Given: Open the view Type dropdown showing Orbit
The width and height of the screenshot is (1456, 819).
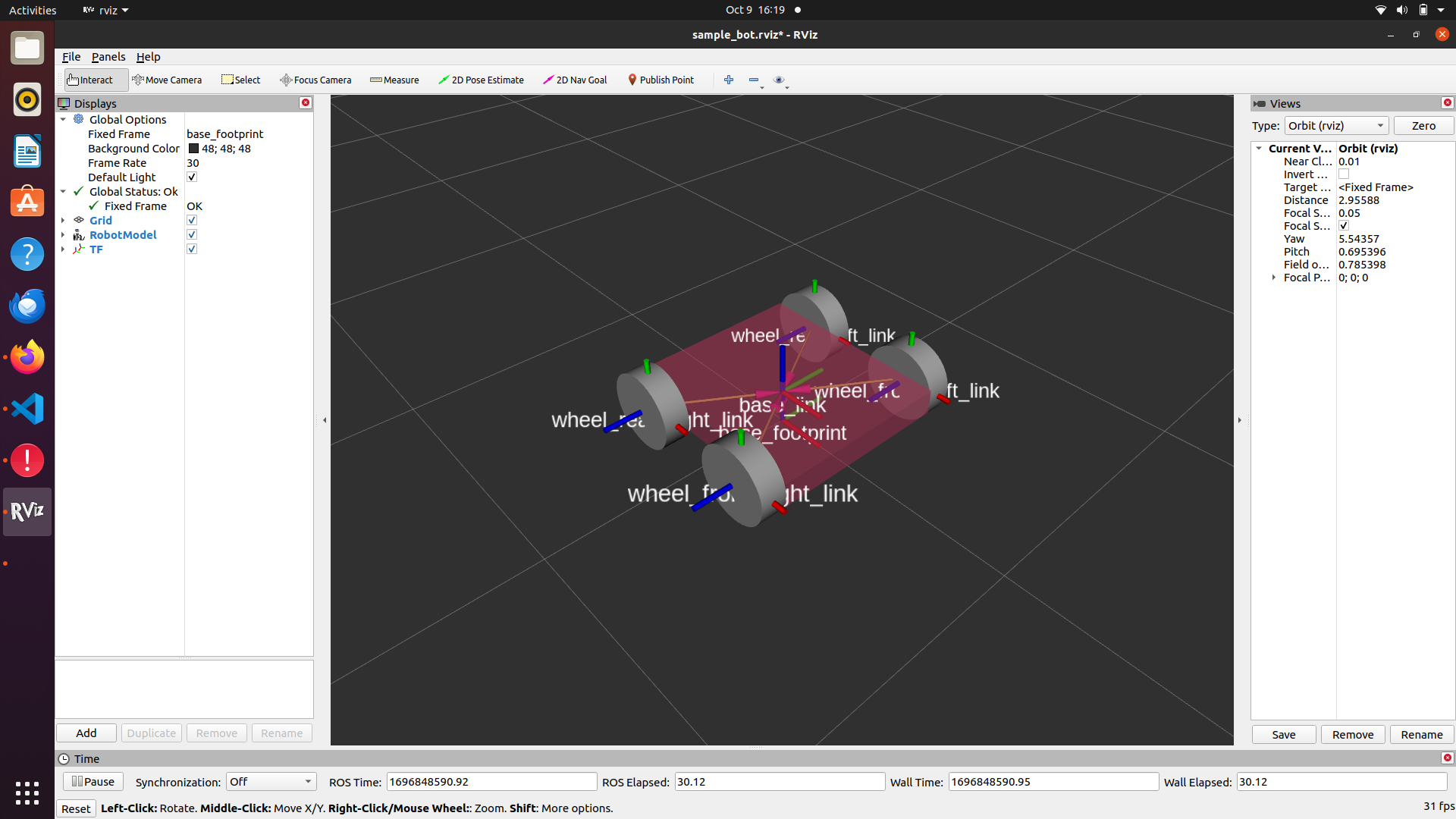Looking at the screenshot, I should (x=1336, y=125).
